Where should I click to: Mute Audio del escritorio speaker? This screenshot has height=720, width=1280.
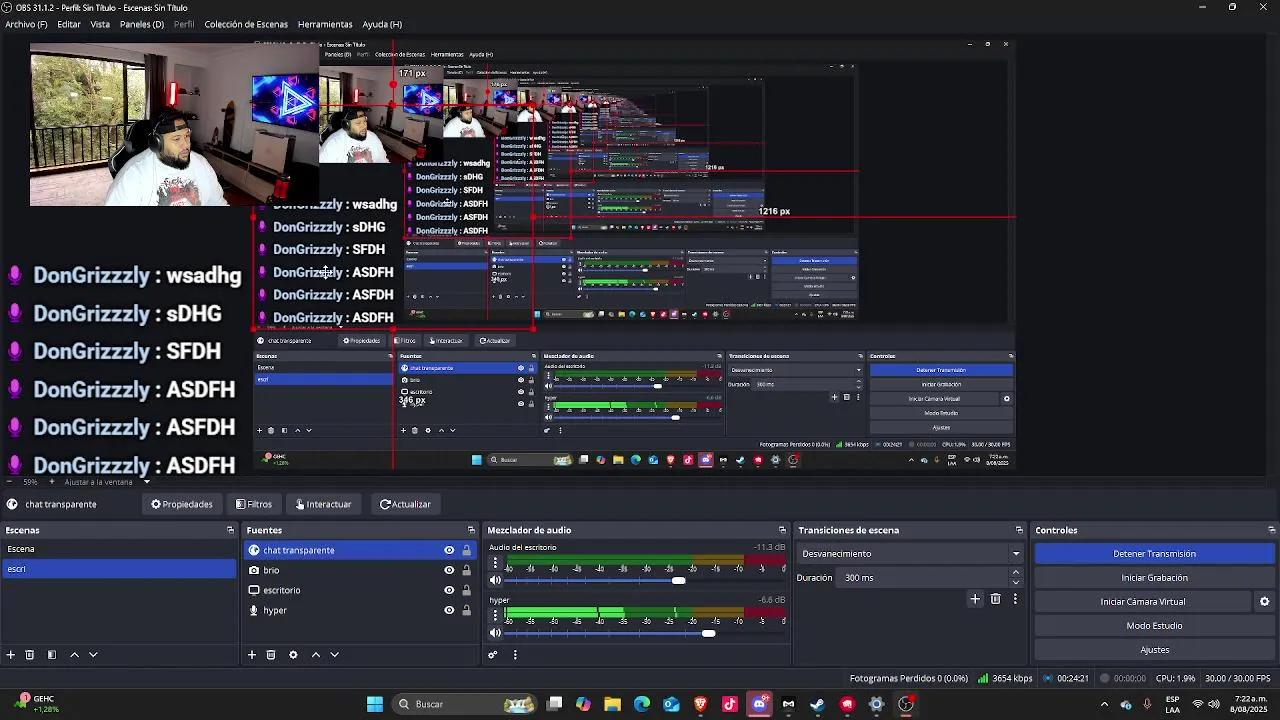click(495, 580)
